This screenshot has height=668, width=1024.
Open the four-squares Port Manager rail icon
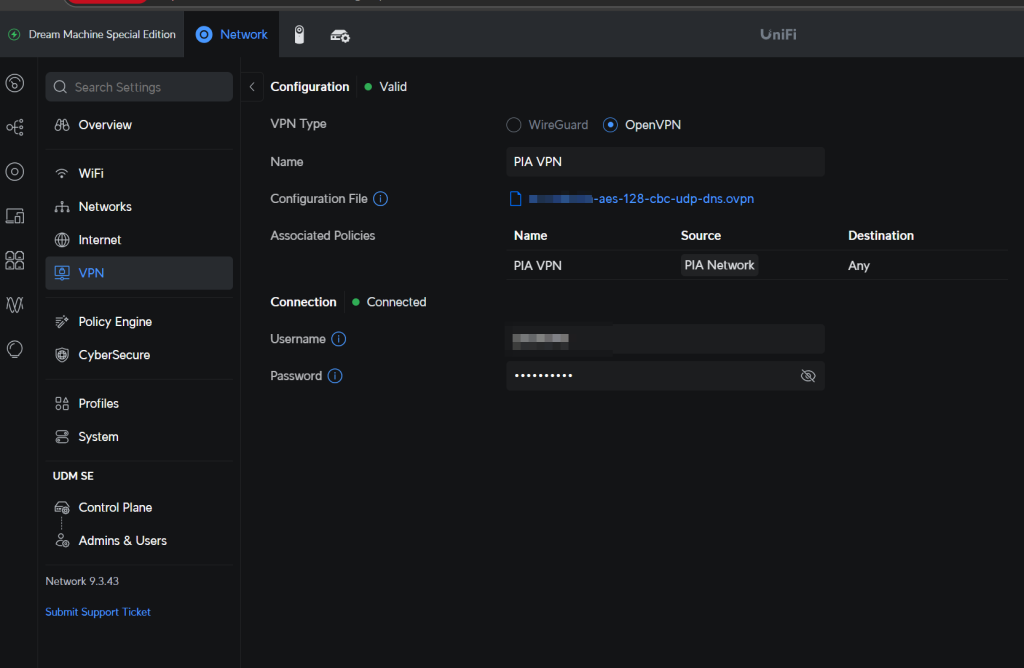click(x=15, y=261)
